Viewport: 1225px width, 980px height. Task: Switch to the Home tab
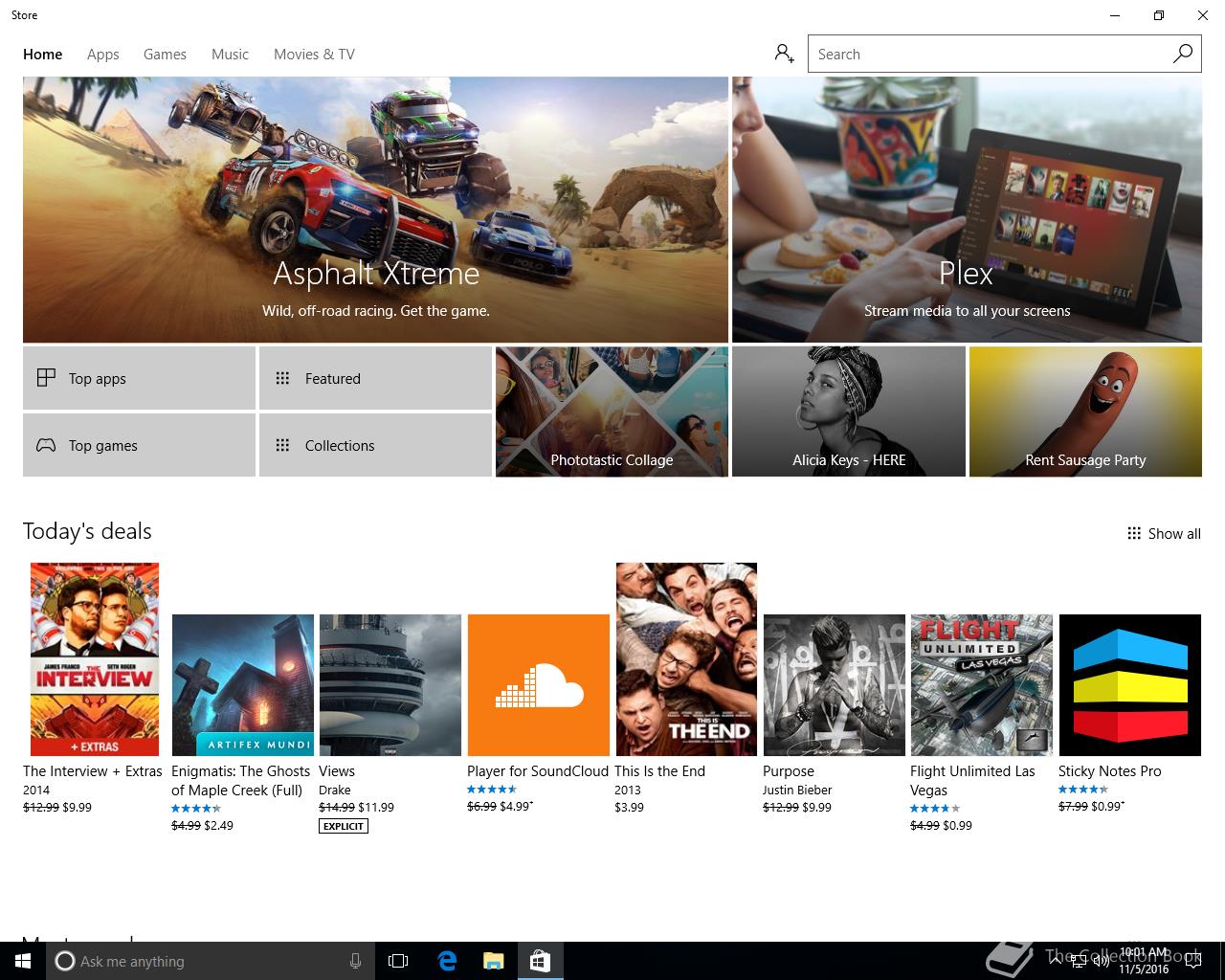[x=43, y=55]
